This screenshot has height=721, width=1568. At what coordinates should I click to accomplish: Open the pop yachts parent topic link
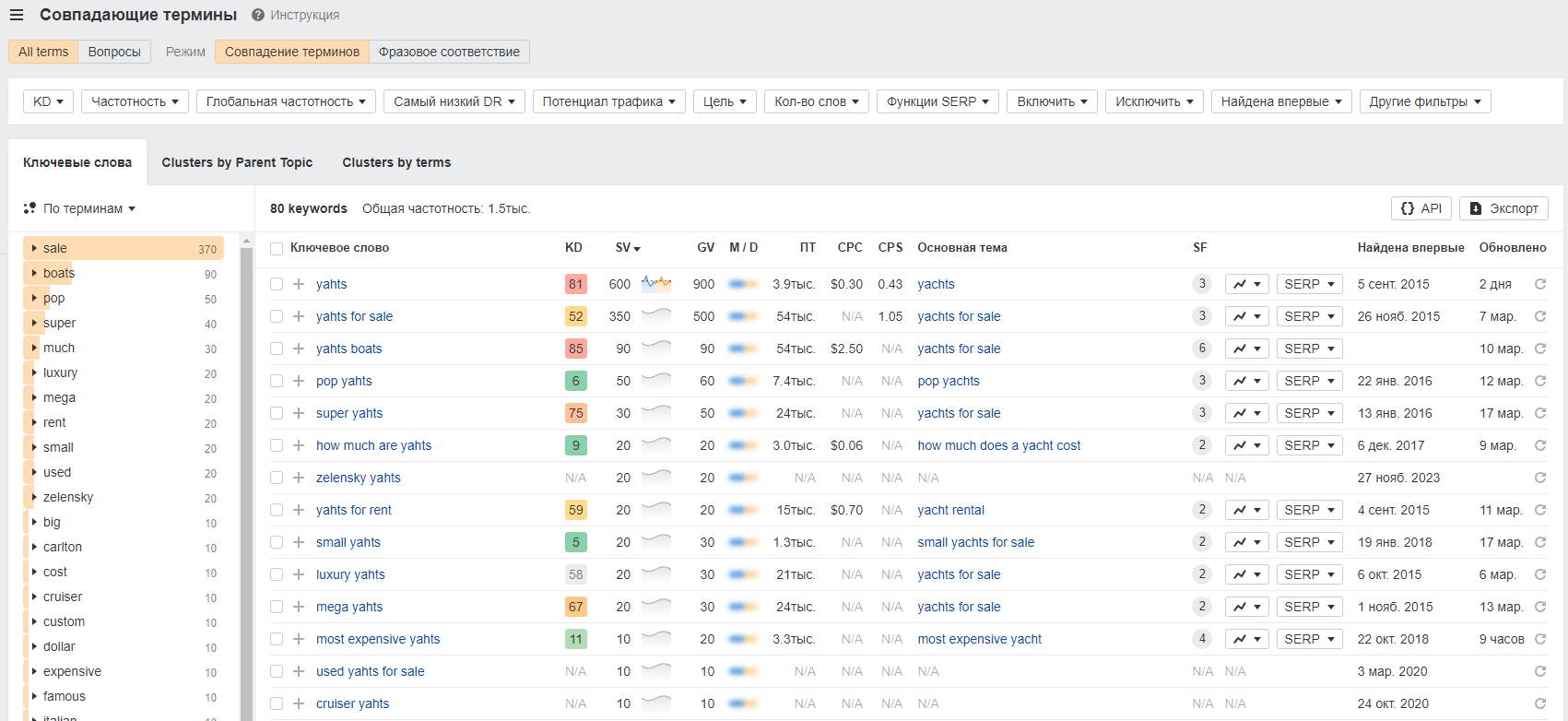click(x=949, y=381)
